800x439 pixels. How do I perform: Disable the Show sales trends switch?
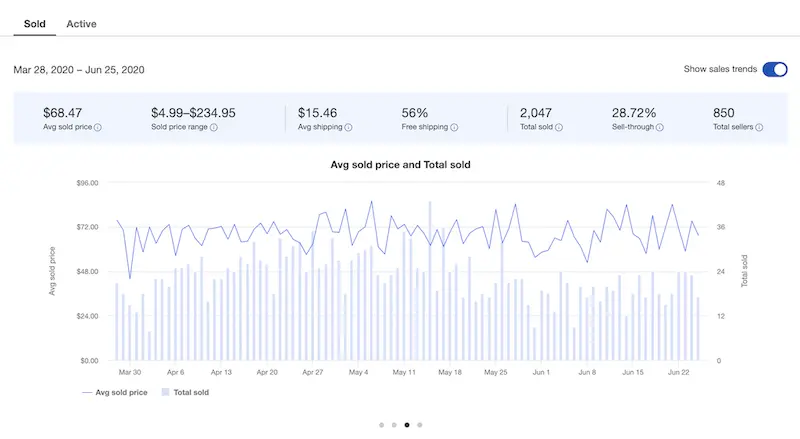774,69
